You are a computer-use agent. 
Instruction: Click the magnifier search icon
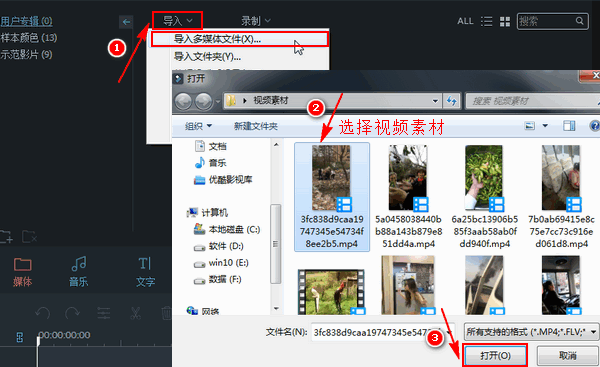pyautogui.click(x=580, y=21)
